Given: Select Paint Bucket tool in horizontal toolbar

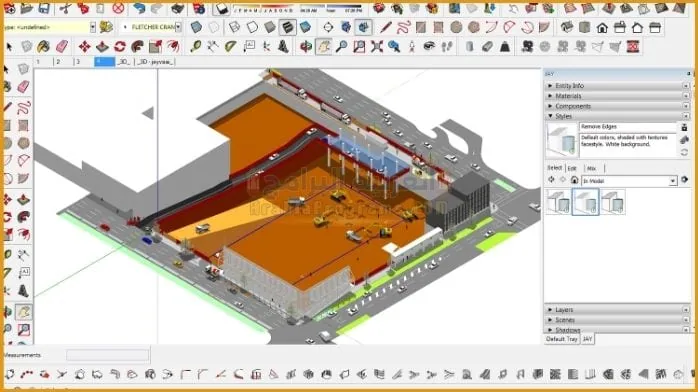Looking at the screenshot, I should [44, 46].
